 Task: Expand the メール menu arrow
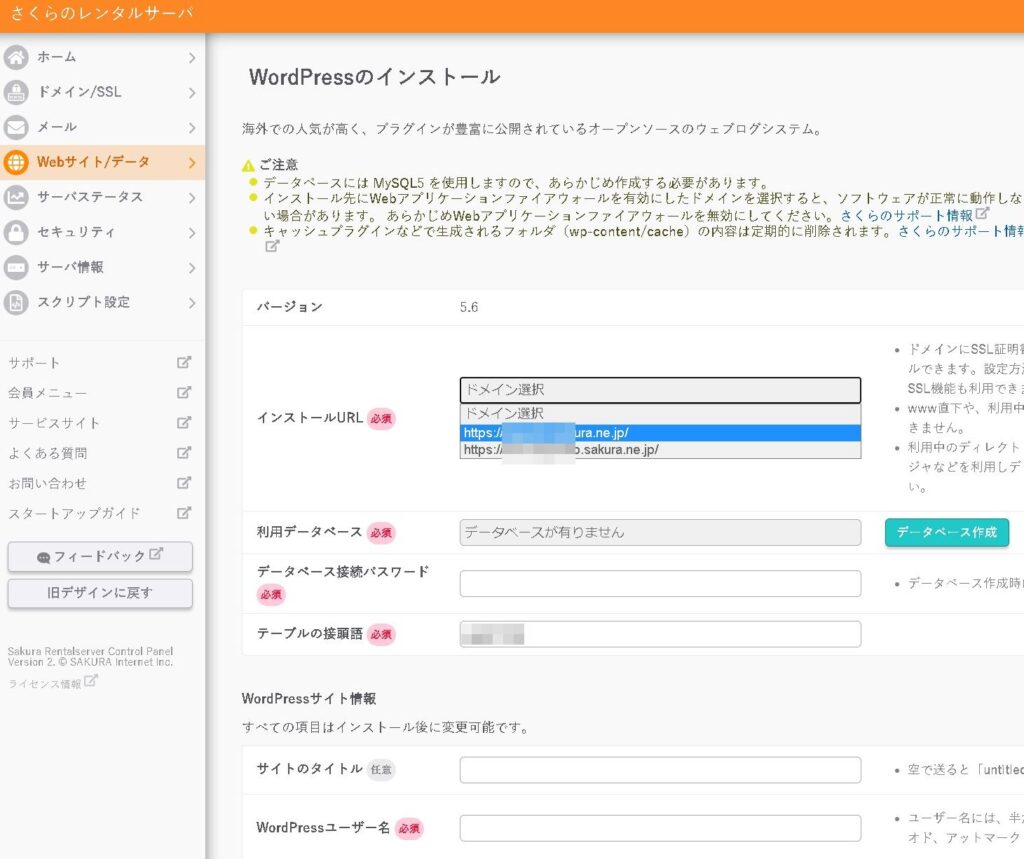tap(191, 127)
